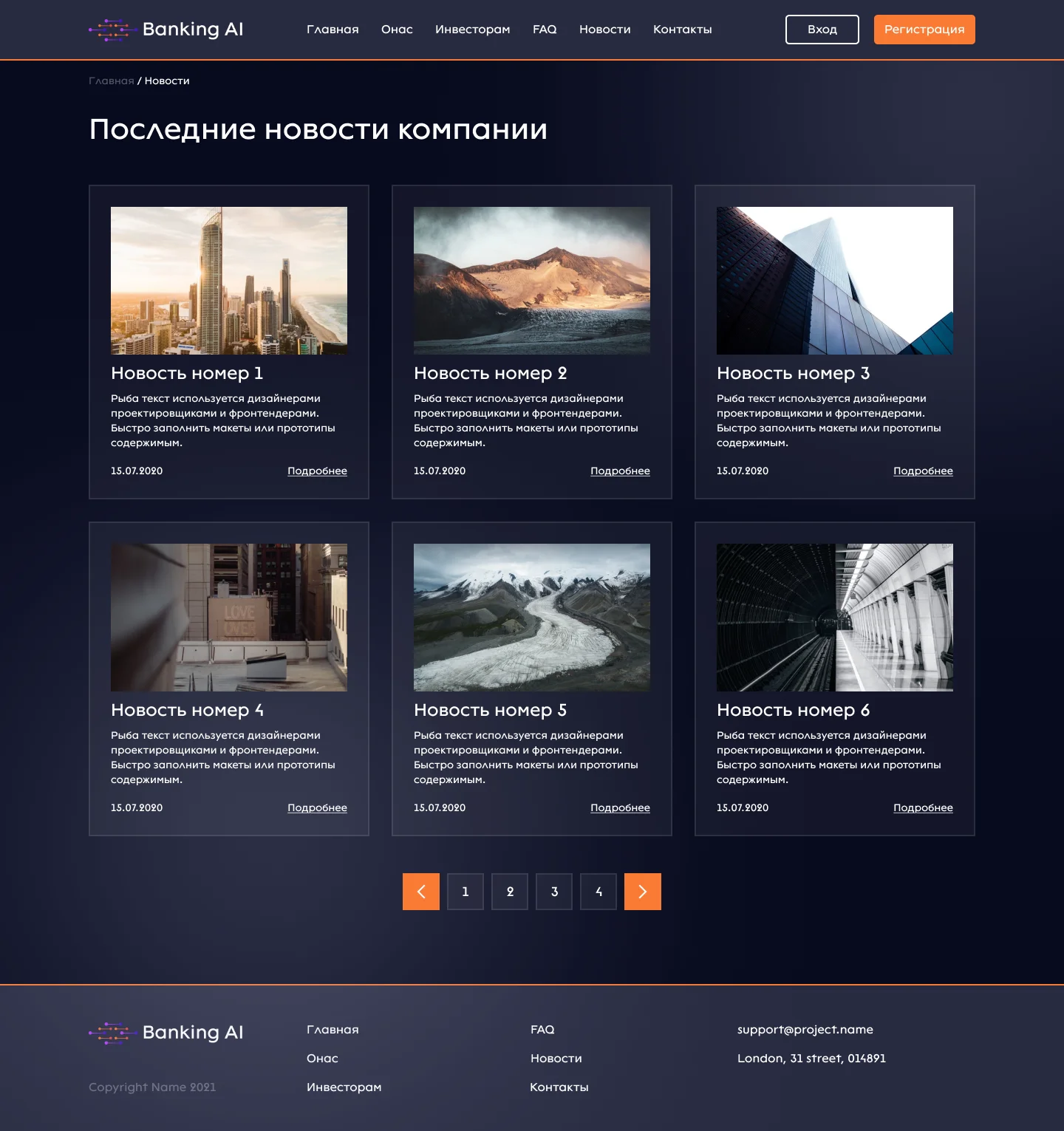Open the glacier image of Новость номер 5
1064x1131 pixels.
coord(532,618)
